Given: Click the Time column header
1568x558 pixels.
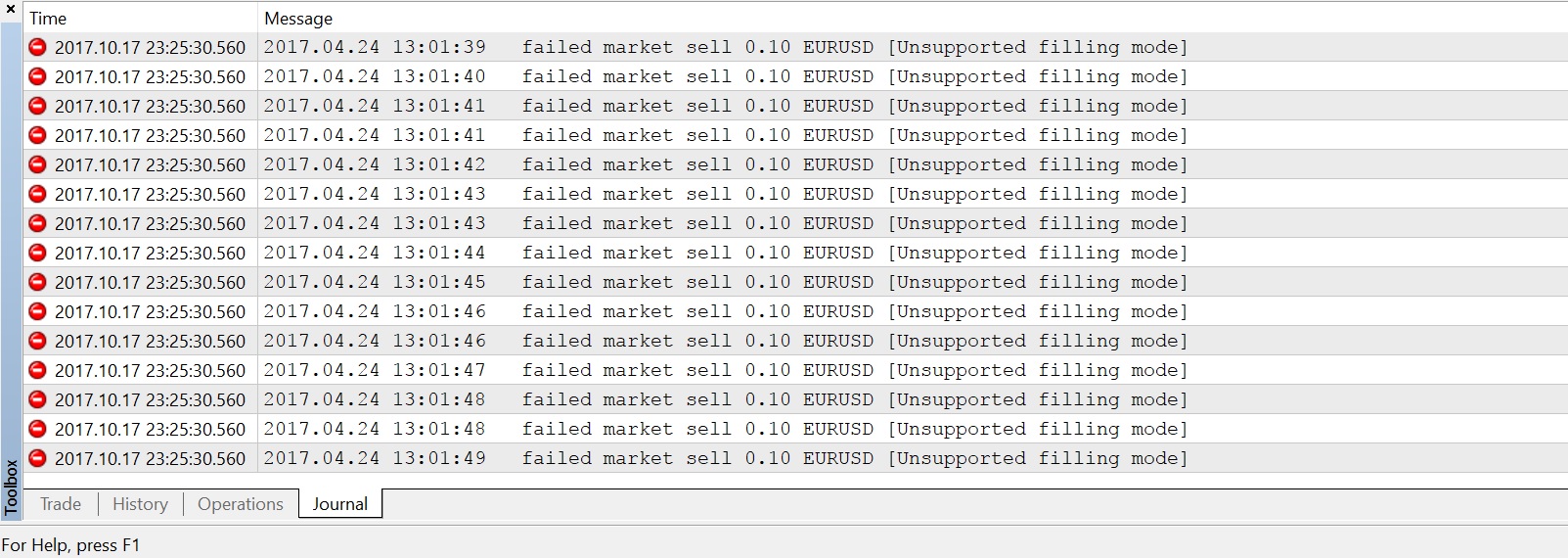Looking at the screenshot, I should (48, 19).
